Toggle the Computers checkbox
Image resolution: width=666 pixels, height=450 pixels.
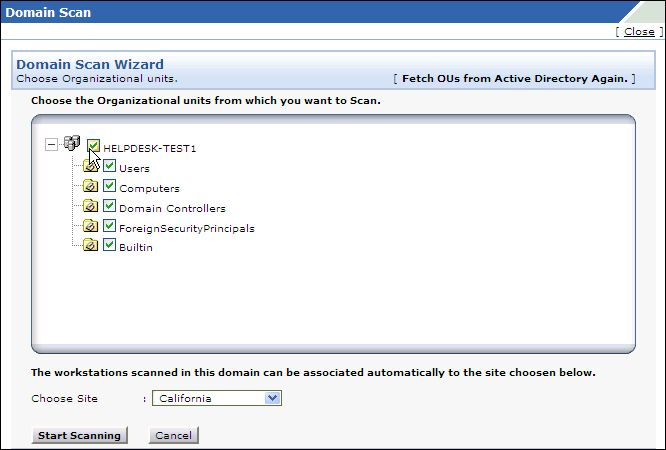110,186
